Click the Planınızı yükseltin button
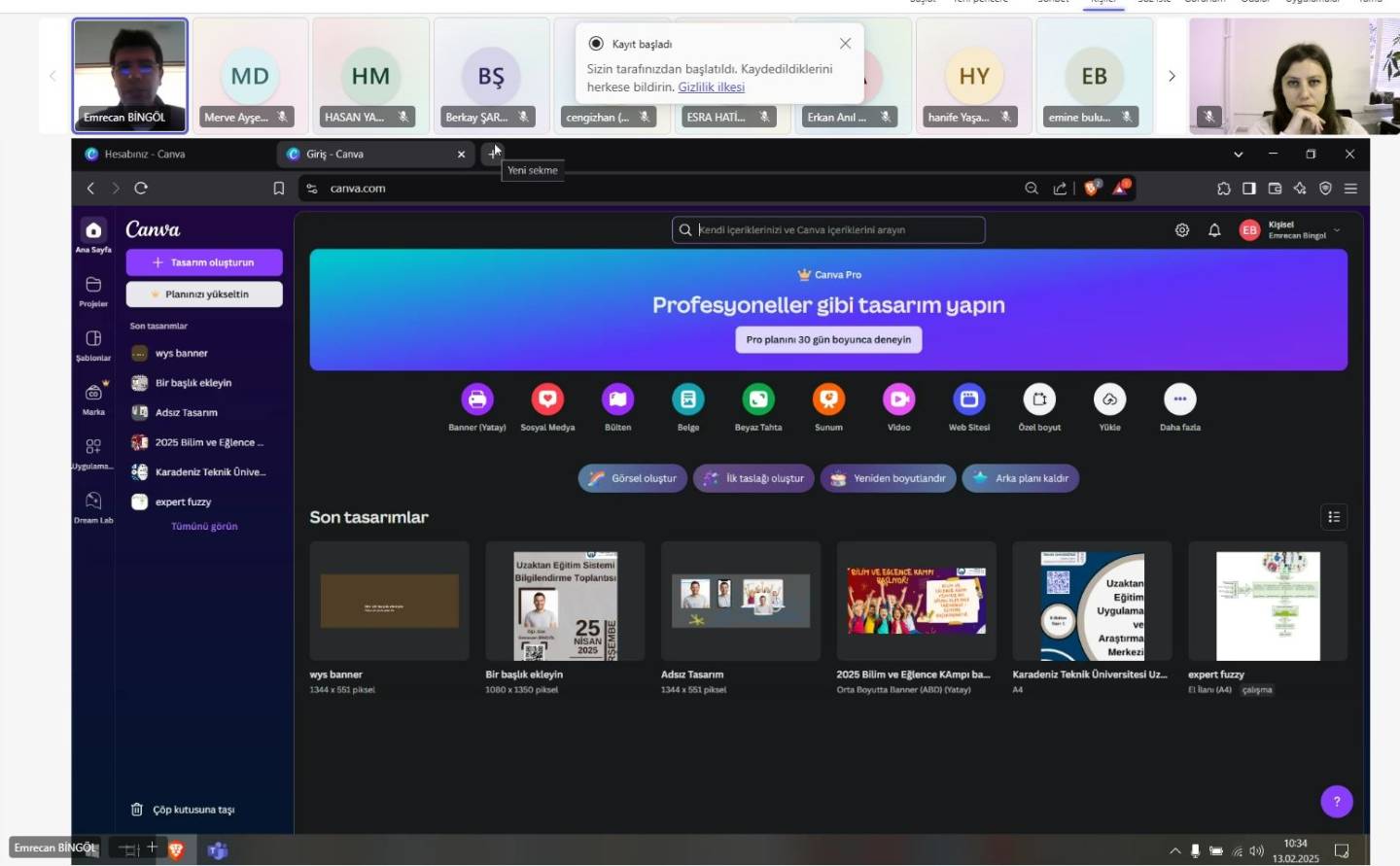Viewport: 1400px width, 866px height. [204, 294]
